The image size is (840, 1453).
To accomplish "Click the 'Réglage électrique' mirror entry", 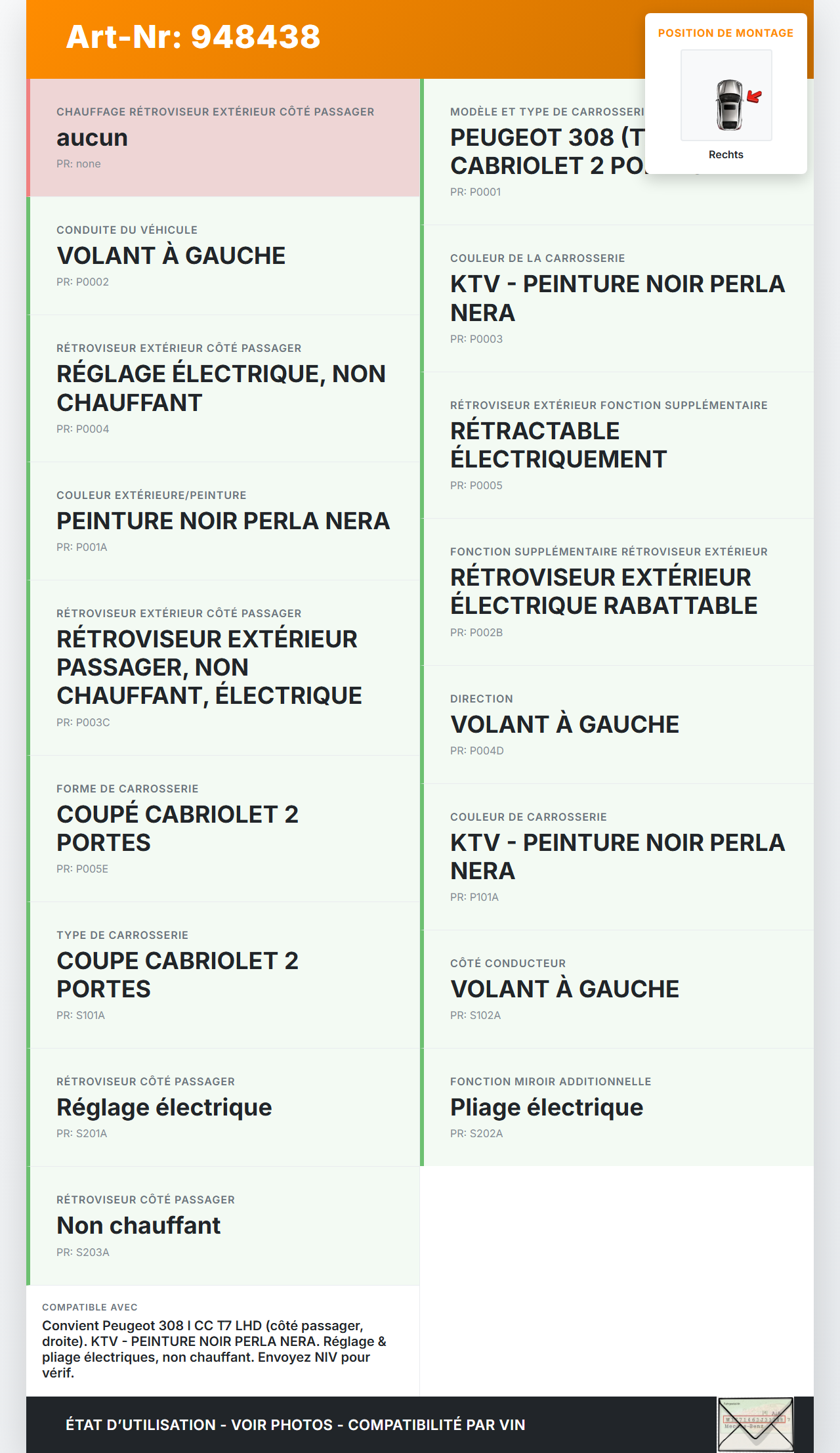I will click(x=223, y=1108).
